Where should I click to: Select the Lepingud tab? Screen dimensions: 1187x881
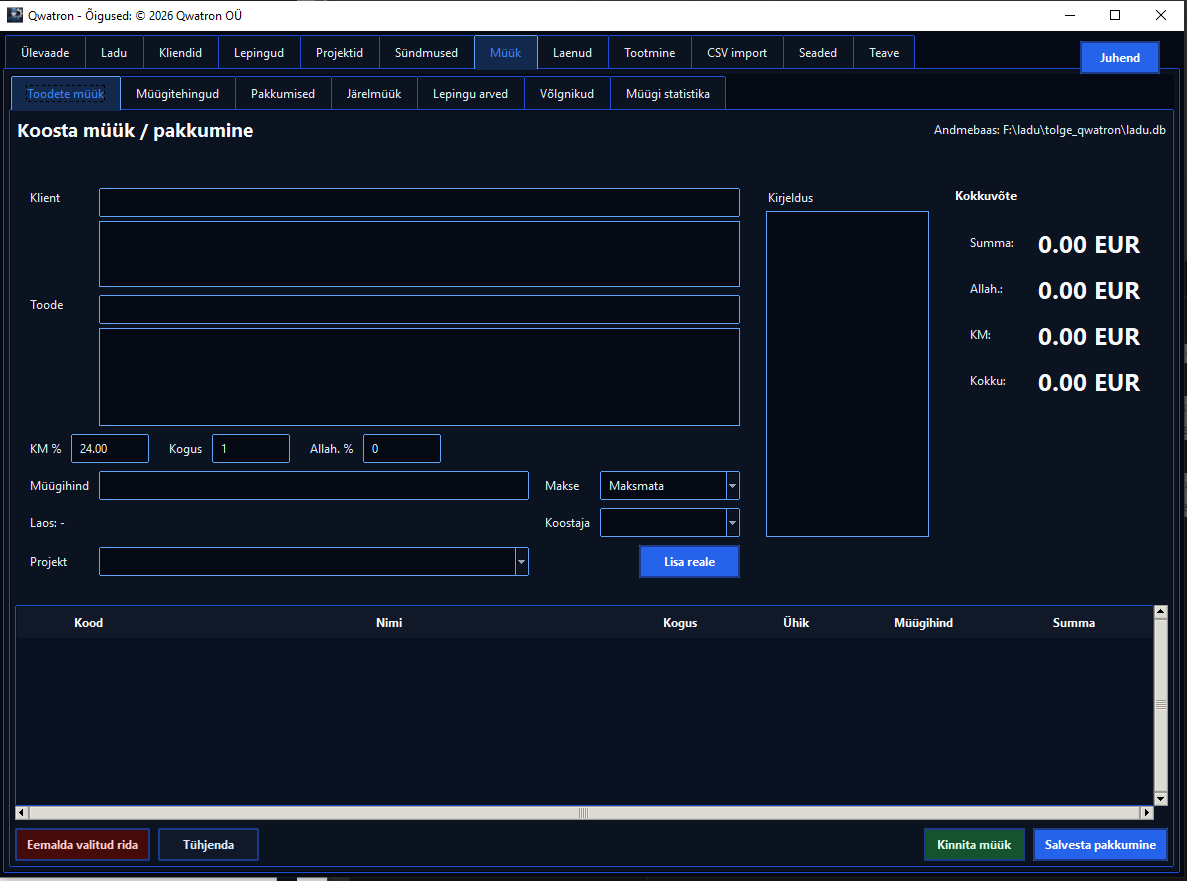click(259, 53)
